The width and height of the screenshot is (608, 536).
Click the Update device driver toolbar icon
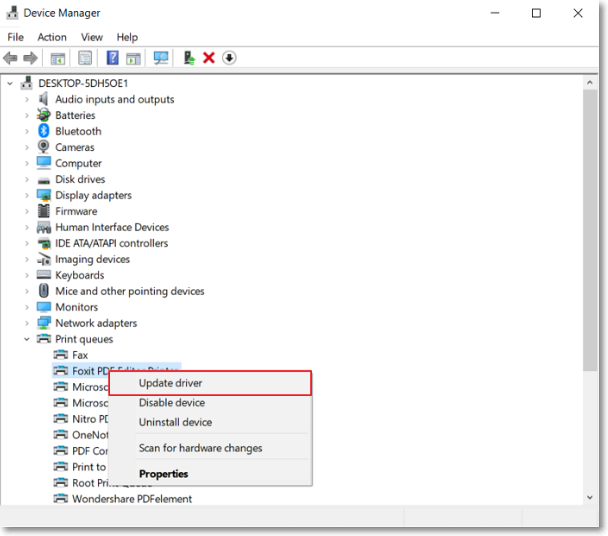click(189, 58)
